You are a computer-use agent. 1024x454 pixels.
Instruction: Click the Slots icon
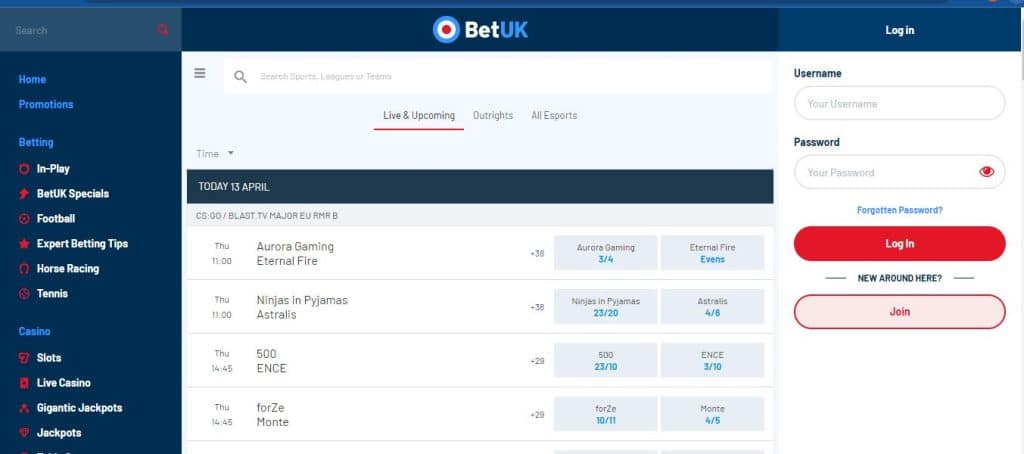coord(24,357)
